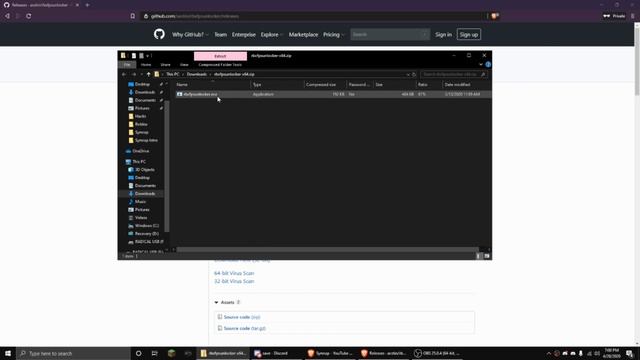Select OneDrive in navigation pane
The height and width of the screenshot is (360, 640).
pyautogui.click(x=140, y=151)
